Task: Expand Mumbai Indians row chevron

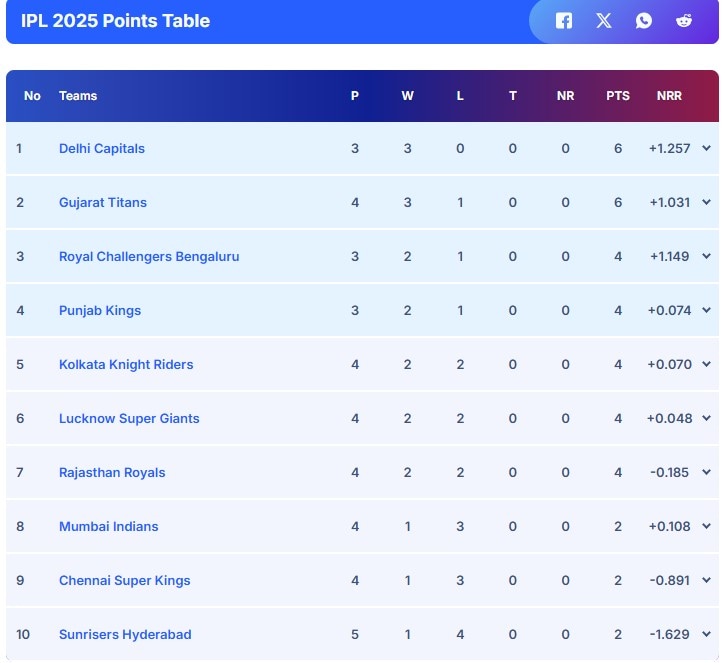Action: point(706,527)
